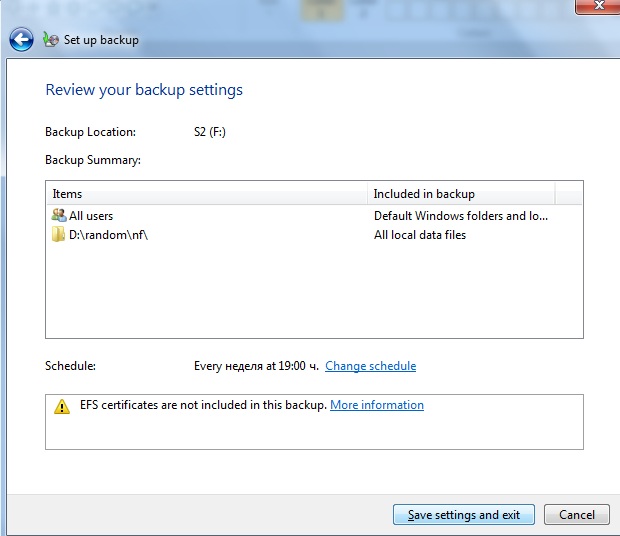Select the All users row label

pyautogui.click(x=91, y=216)
